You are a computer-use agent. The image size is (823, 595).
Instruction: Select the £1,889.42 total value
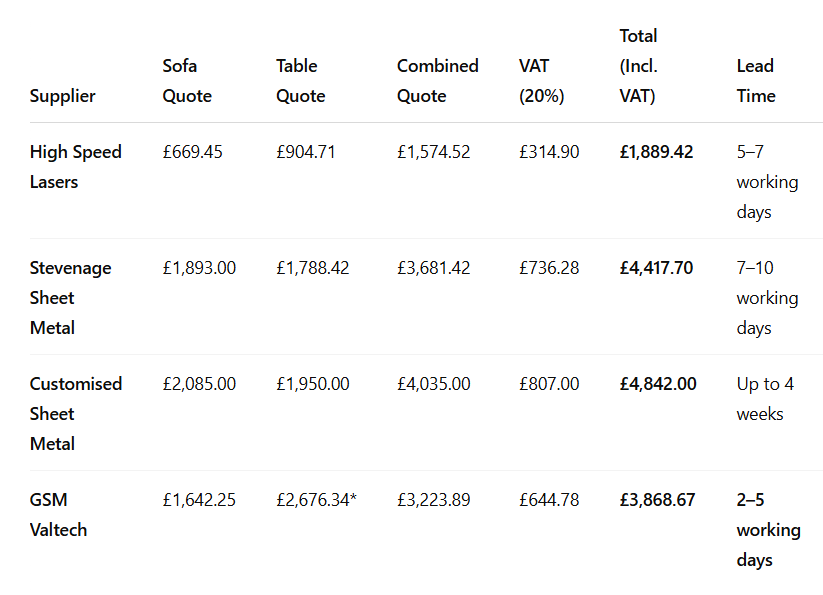click(x=657, y=152)
